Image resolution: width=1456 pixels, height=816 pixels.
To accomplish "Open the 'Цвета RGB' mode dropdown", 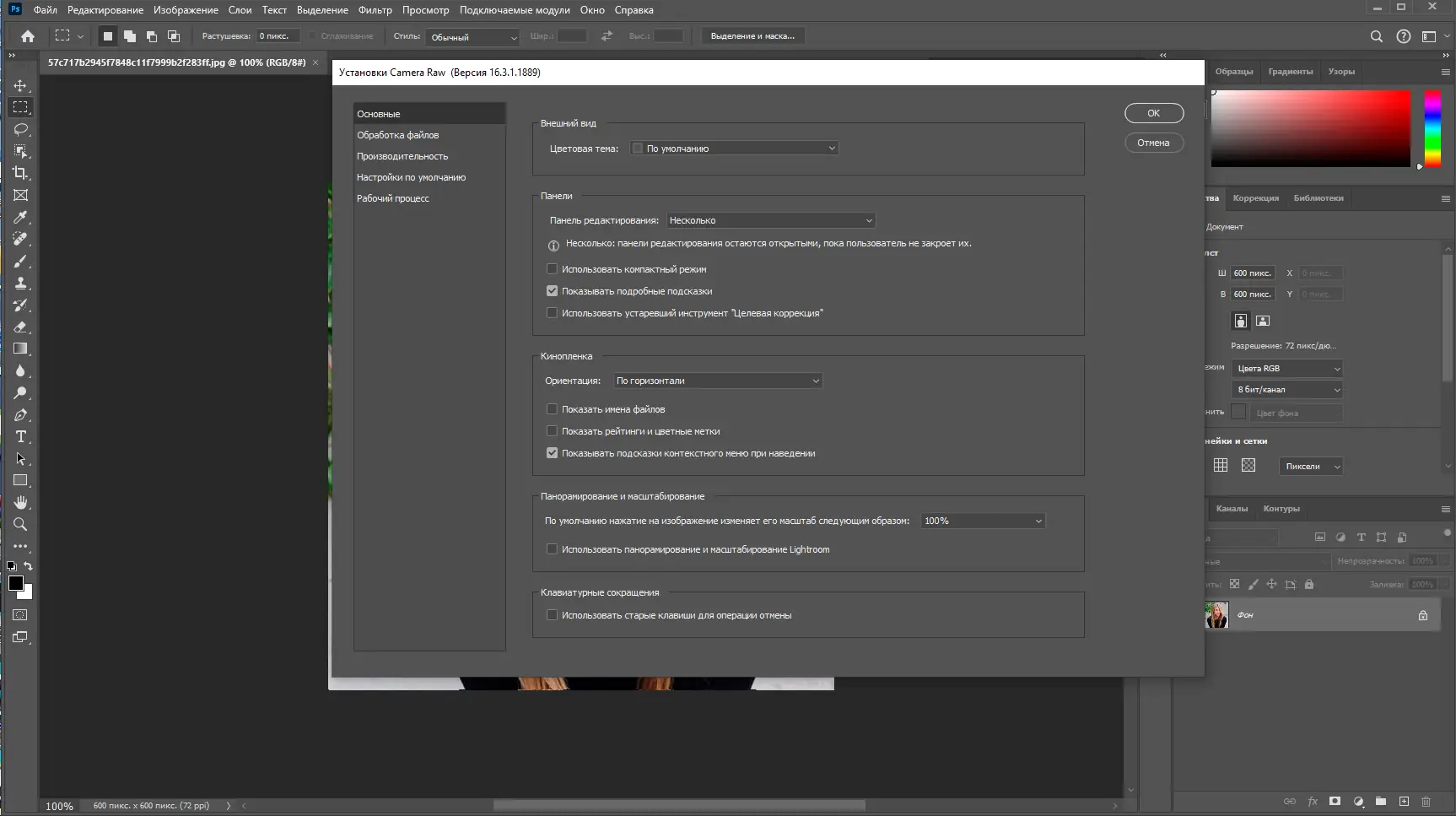I will pos(1287,369).
